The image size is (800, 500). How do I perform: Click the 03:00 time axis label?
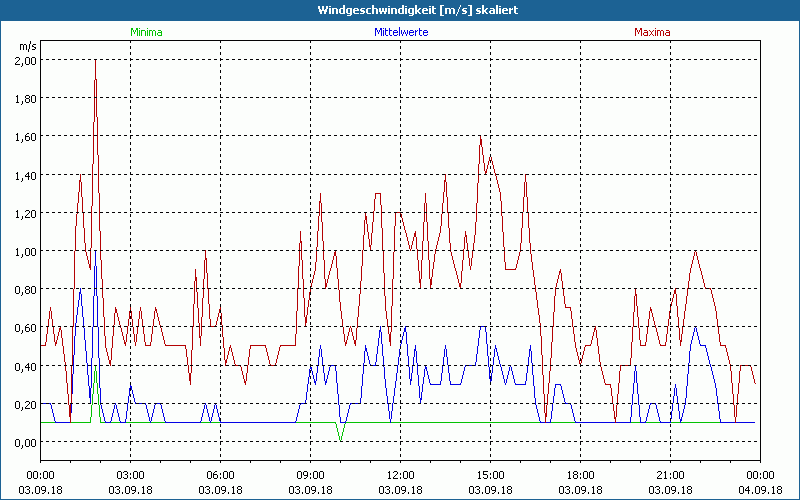(x=130, y=475)
